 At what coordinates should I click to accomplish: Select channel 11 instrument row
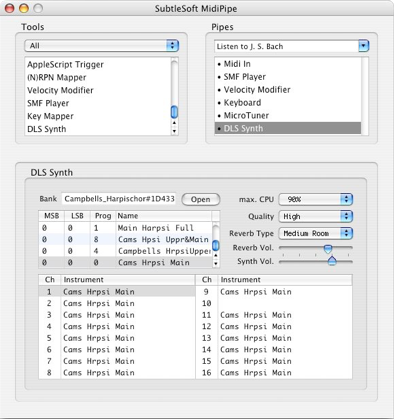274,315
